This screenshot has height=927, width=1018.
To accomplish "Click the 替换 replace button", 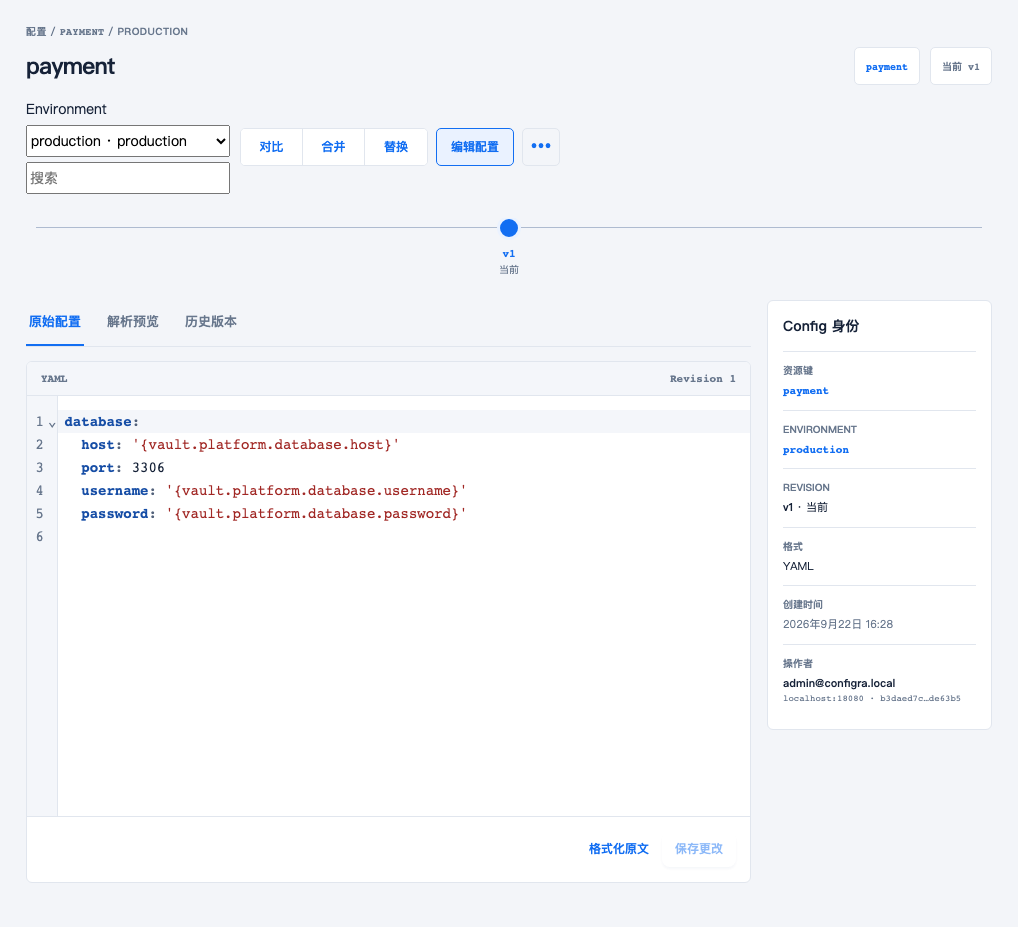I will coord(395,147).
